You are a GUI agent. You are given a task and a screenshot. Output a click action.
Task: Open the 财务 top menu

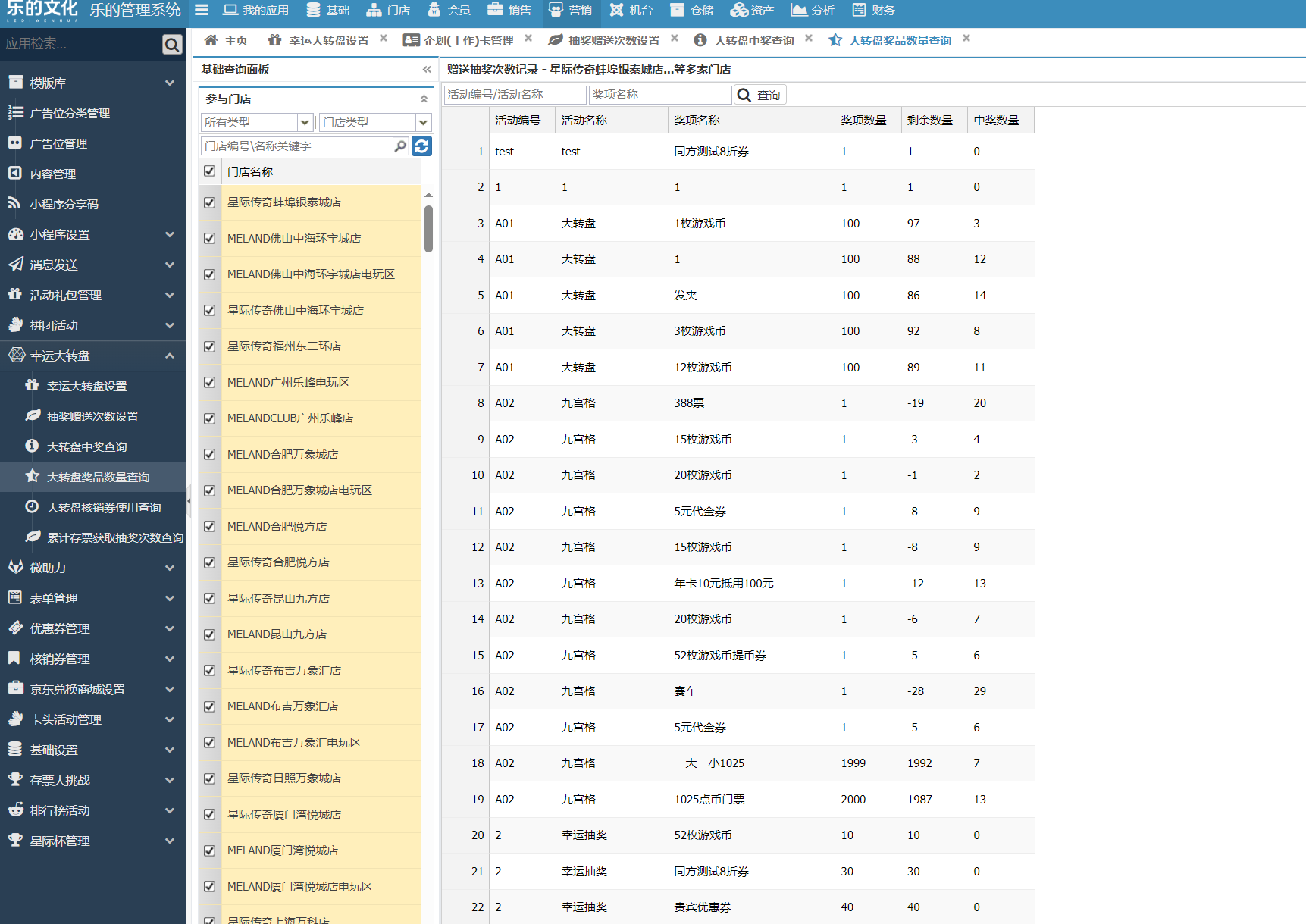(874, 10)
